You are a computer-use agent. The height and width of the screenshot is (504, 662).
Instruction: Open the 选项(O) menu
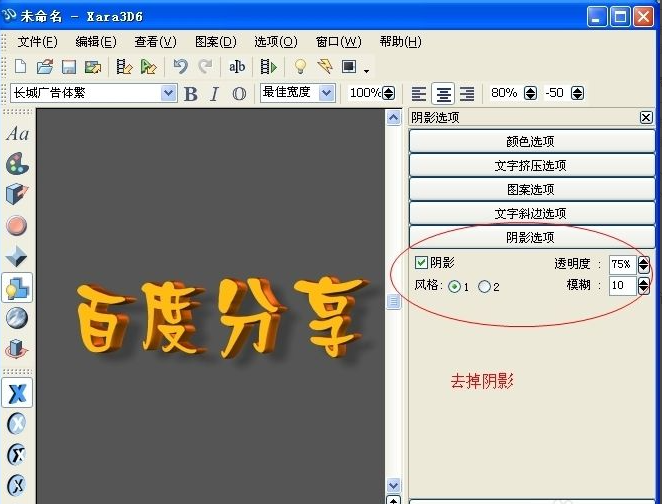pos(275,41)
